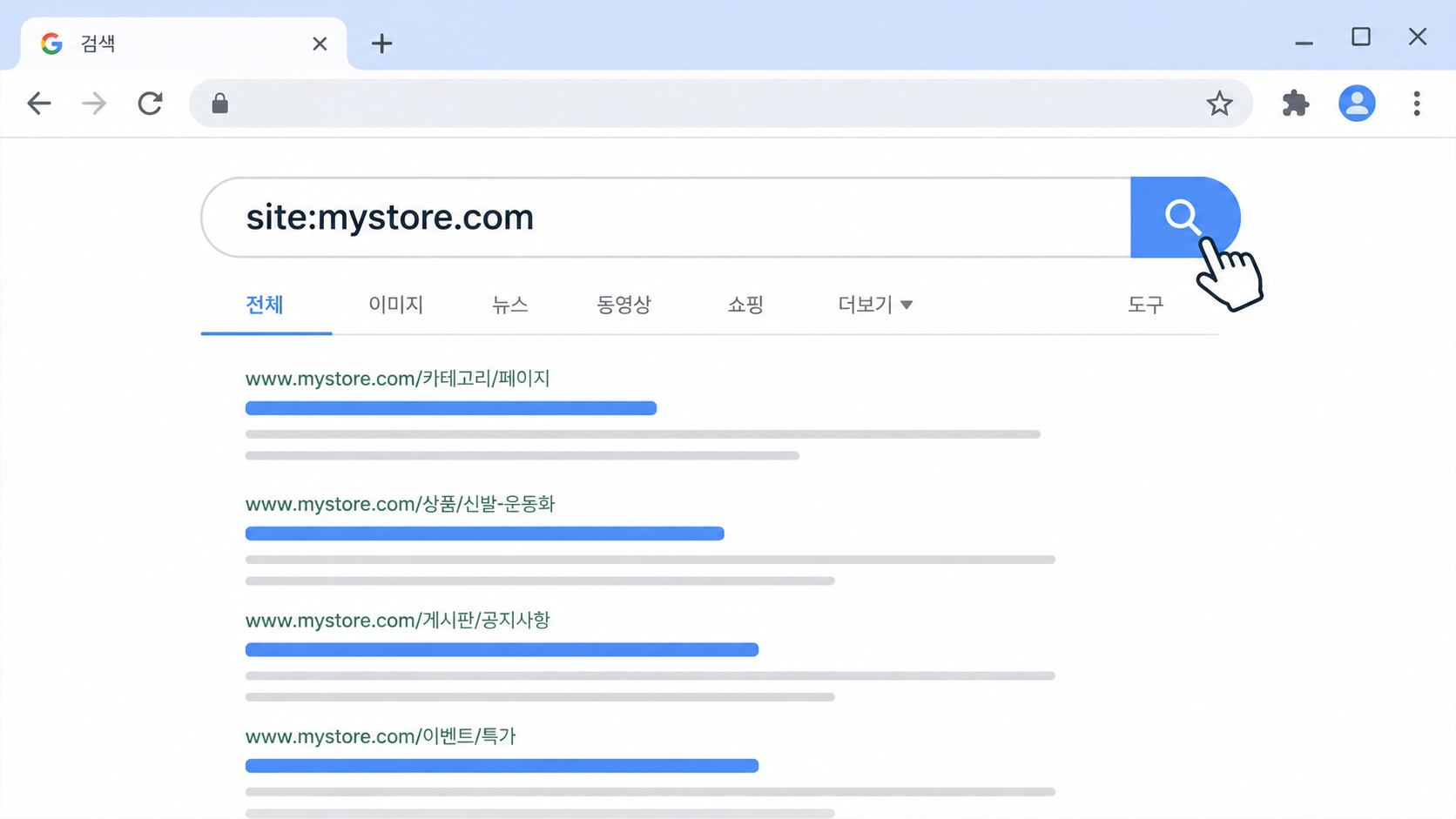Click blue title bar under 상품/신발-운동화 result
Image resolution: width=1456 pixels, height=819 pixels.
click(x=484, y=534)
